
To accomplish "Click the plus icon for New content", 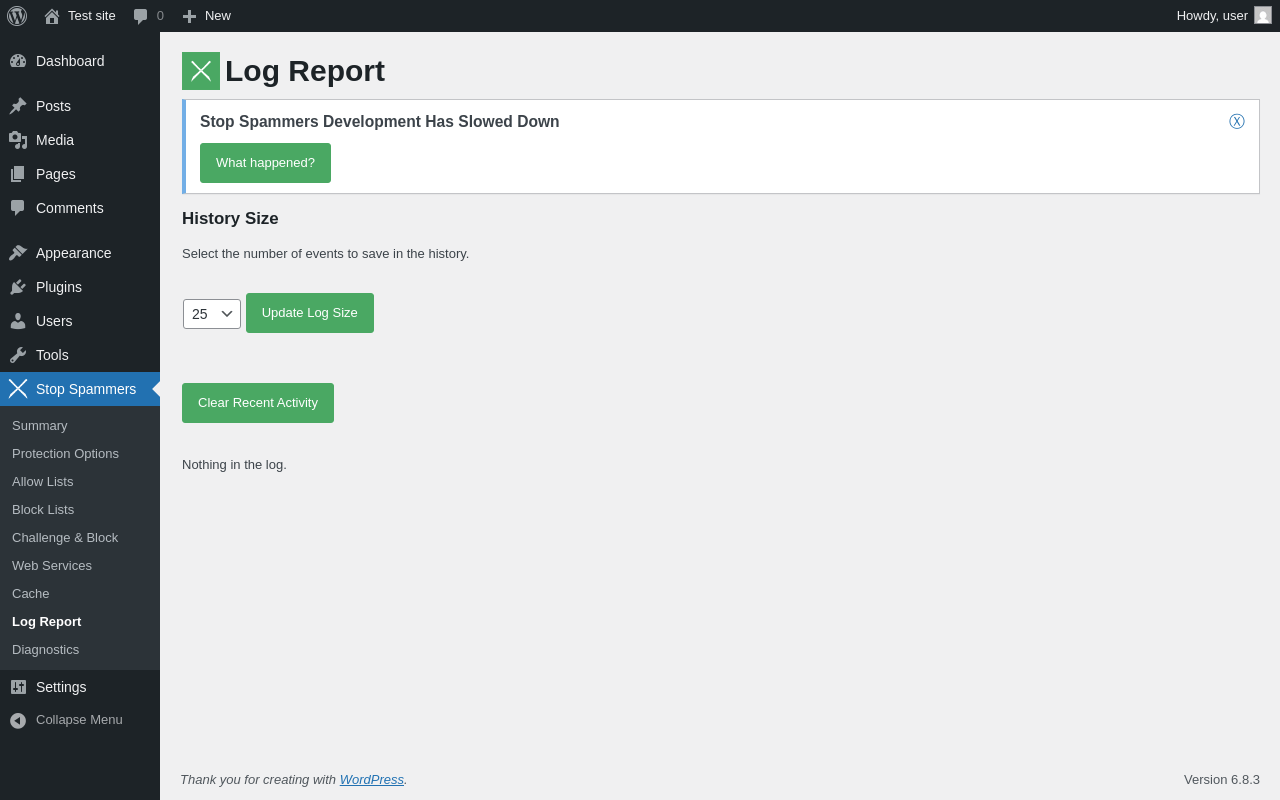I will pyautogui.click(x=189, y=16).
